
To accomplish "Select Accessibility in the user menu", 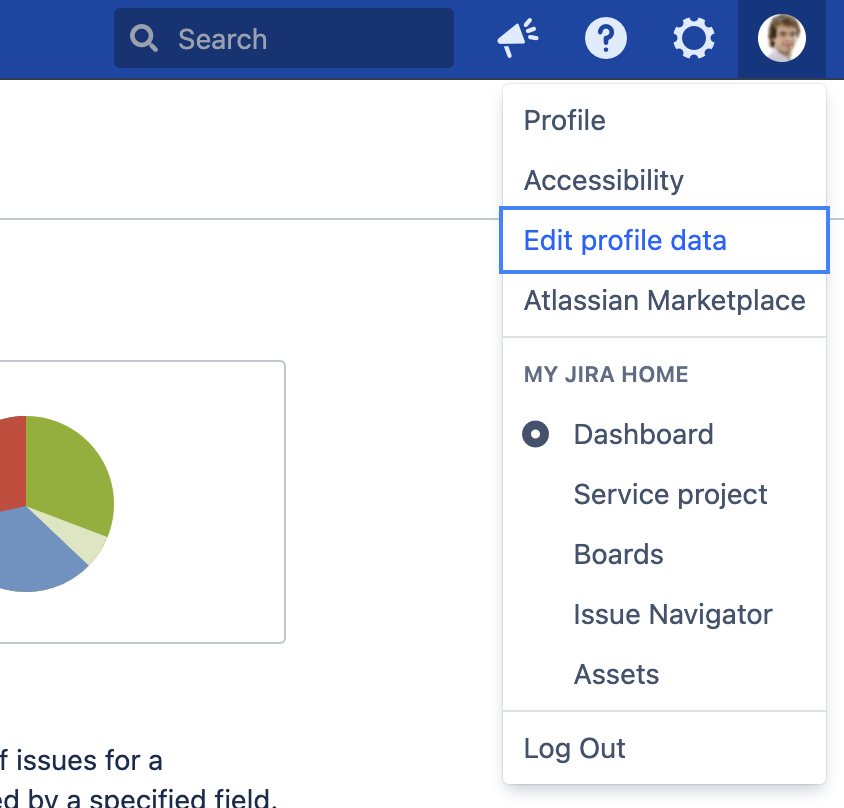I will pyautogui.click(x=603, y=181).
